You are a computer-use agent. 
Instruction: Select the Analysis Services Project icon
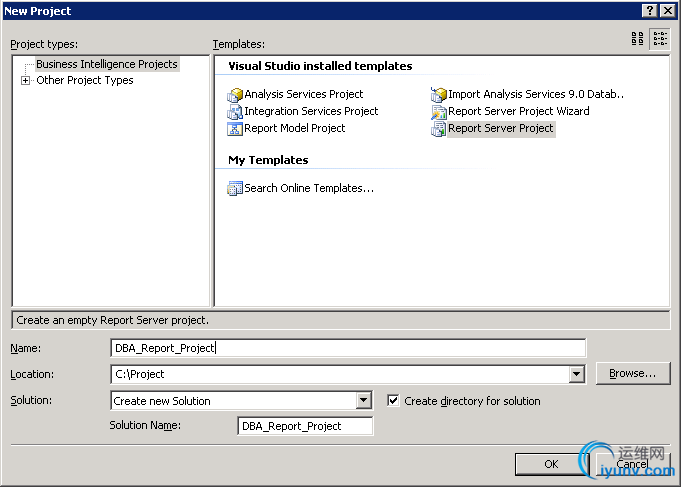[x=235, y=94]
